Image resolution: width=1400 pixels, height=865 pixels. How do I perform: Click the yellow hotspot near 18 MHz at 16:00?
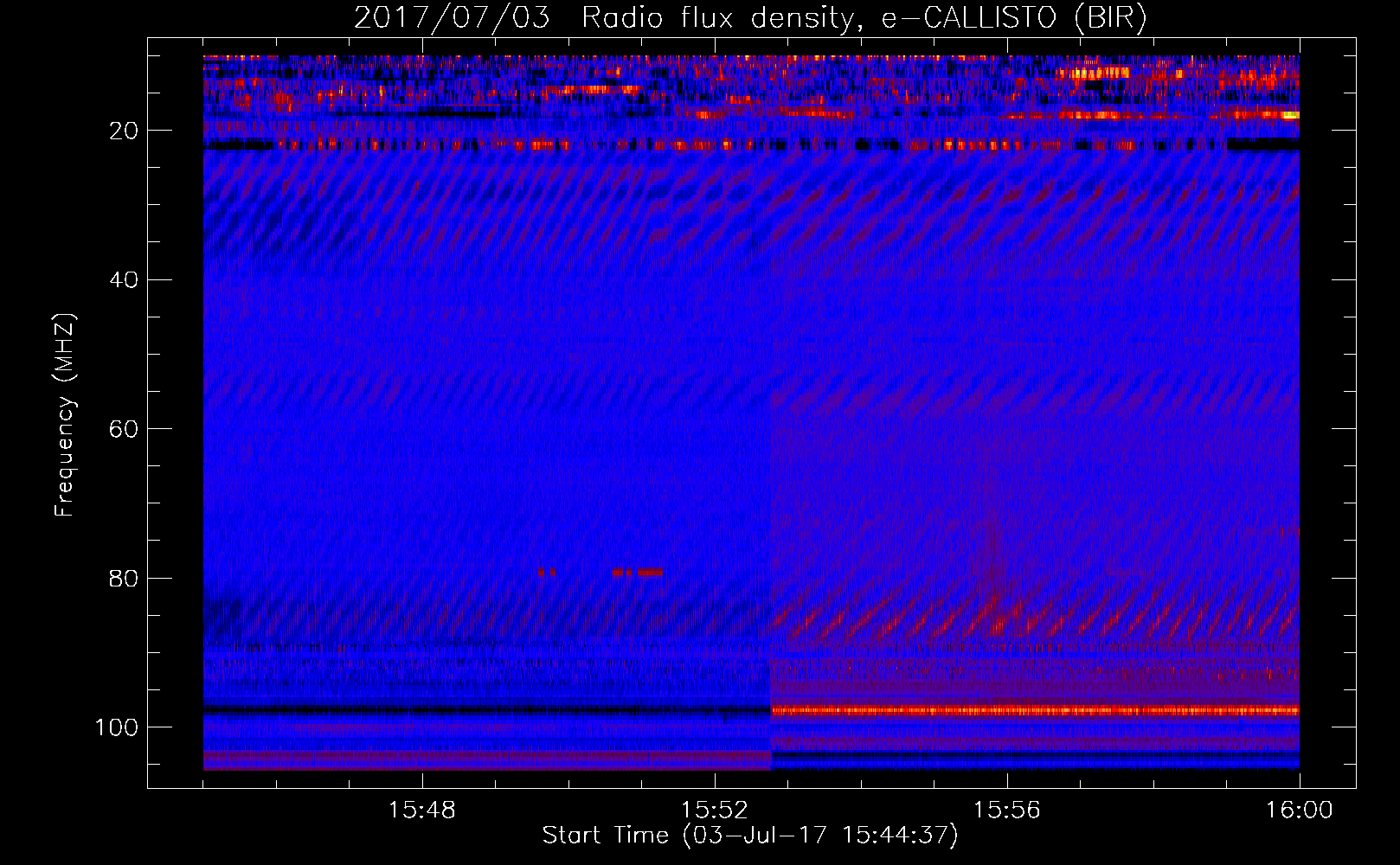pyautogui.click(x=1290, y=114)
